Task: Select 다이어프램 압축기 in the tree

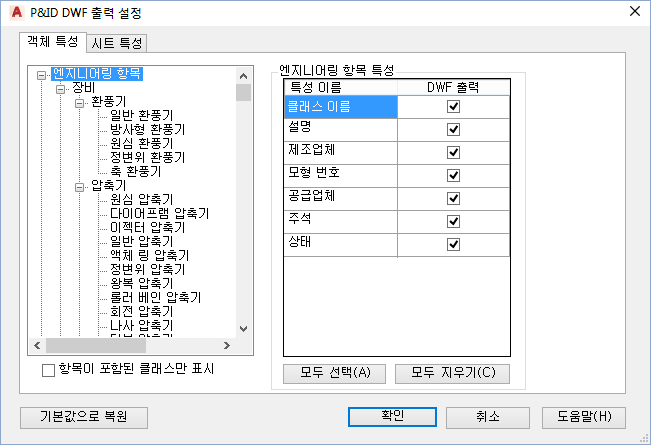Action: click(x=159, y=213)
